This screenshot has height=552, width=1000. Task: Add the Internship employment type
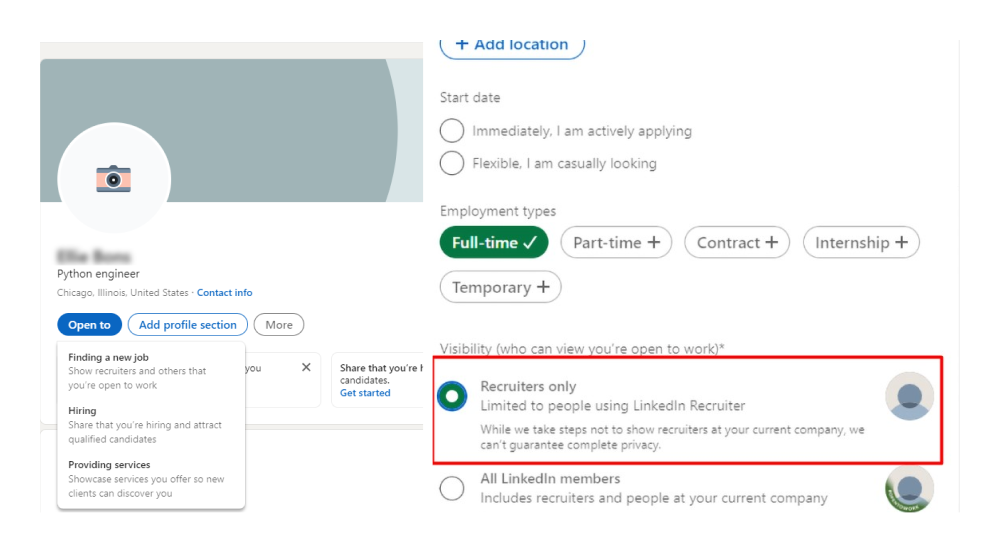point(861,243)
